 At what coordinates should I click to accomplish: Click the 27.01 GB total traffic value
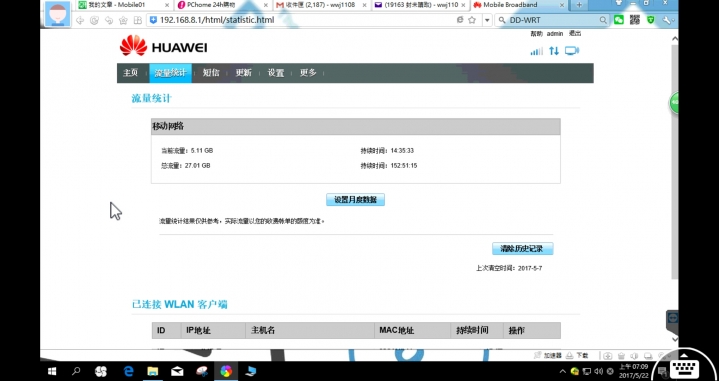coord(197,166)
